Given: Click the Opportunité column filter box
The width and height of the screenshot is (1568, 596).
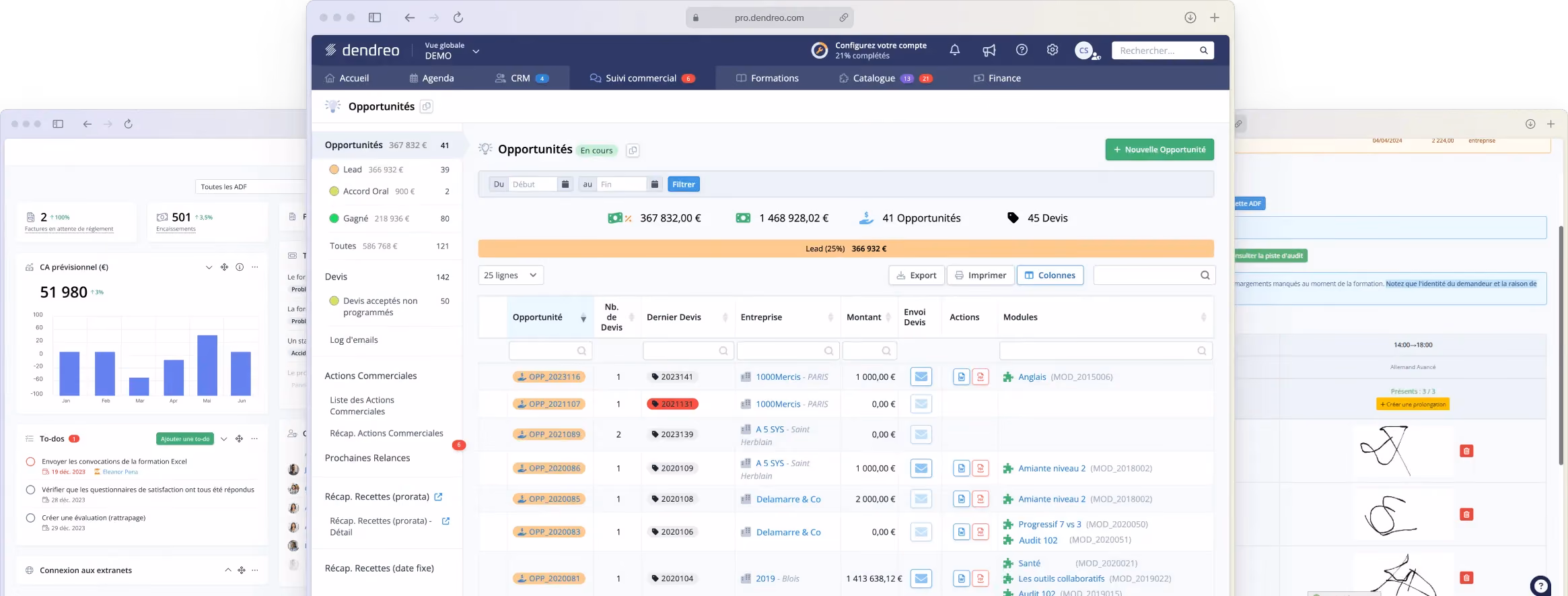Looking at the screenshot, I should (550, 351).
